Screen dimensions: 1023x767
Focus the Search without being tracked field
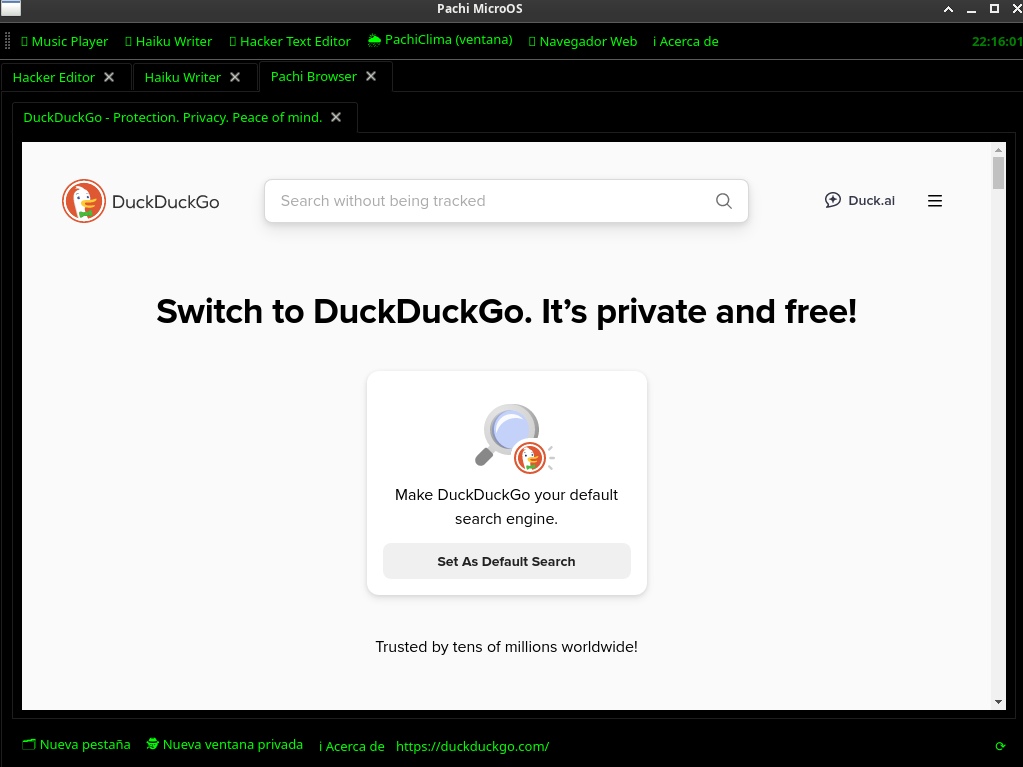(506, 201)
